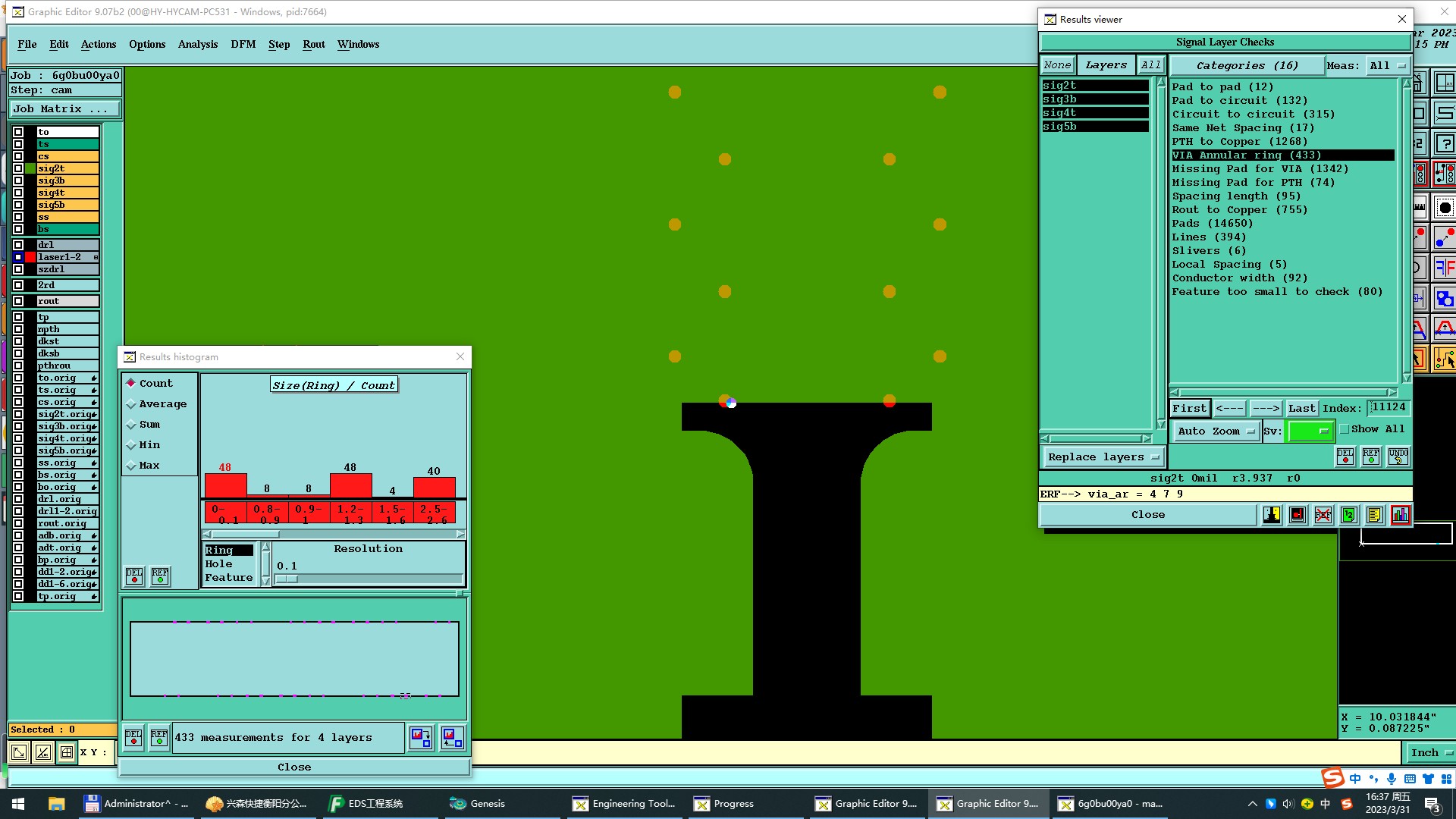Click the UNDO icon in Results viewer
Screen dimensions: 1456x819
[x=1398, y=456]
